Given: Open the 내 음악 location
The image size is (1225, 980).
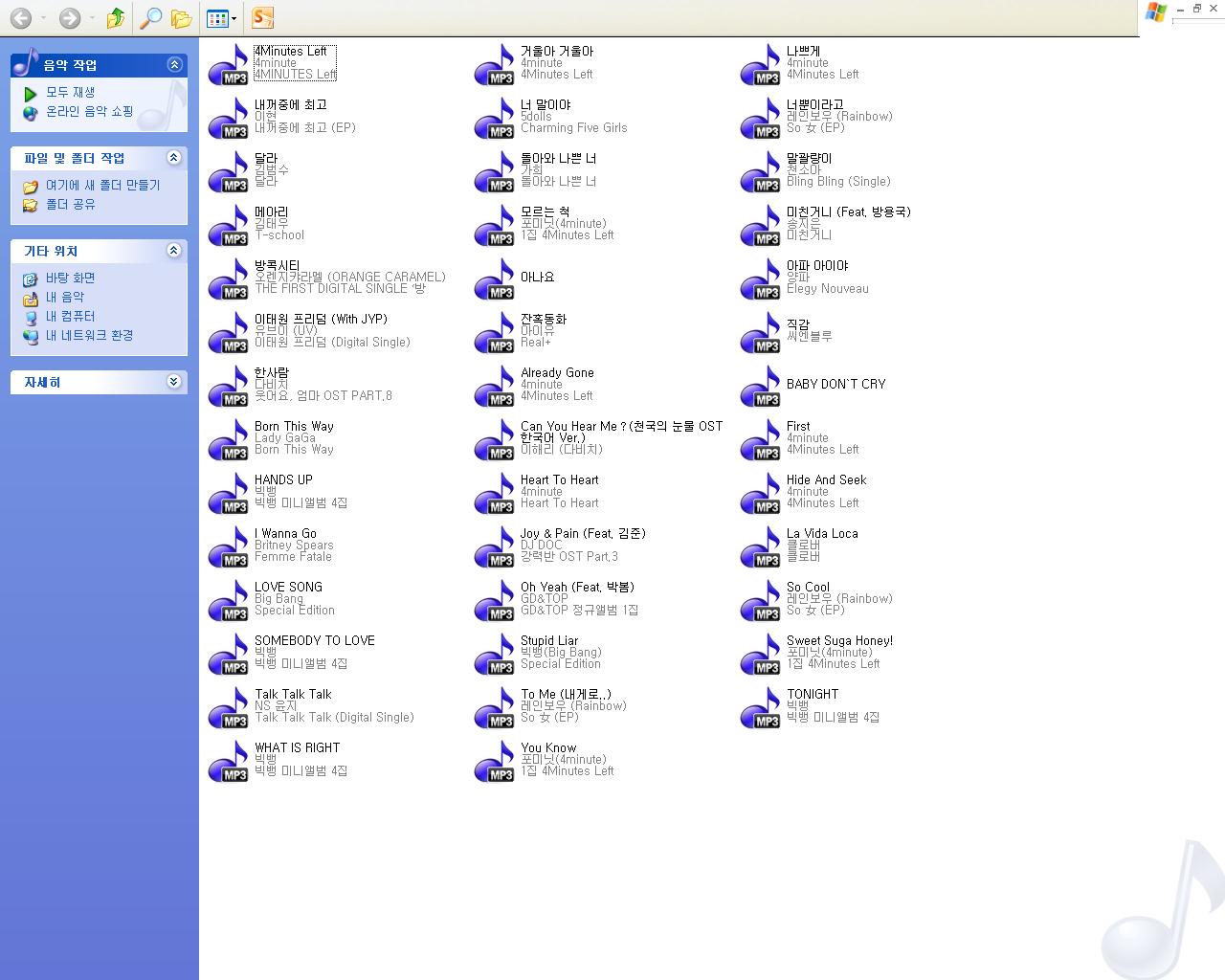Looking at the screenshot, I should click(65, 298).
